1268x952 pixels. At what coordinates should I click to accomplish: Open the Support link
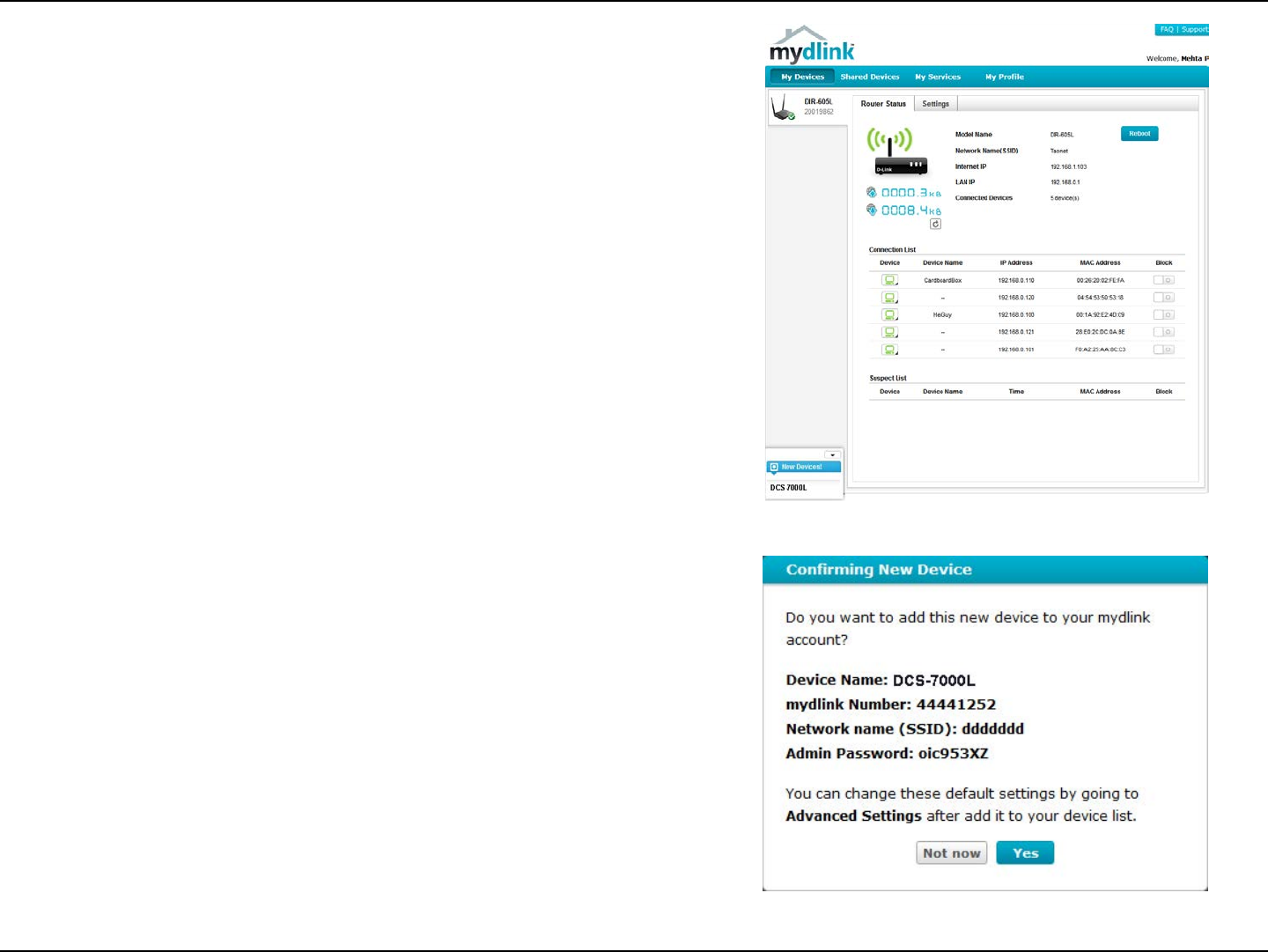coord(1195,30)
